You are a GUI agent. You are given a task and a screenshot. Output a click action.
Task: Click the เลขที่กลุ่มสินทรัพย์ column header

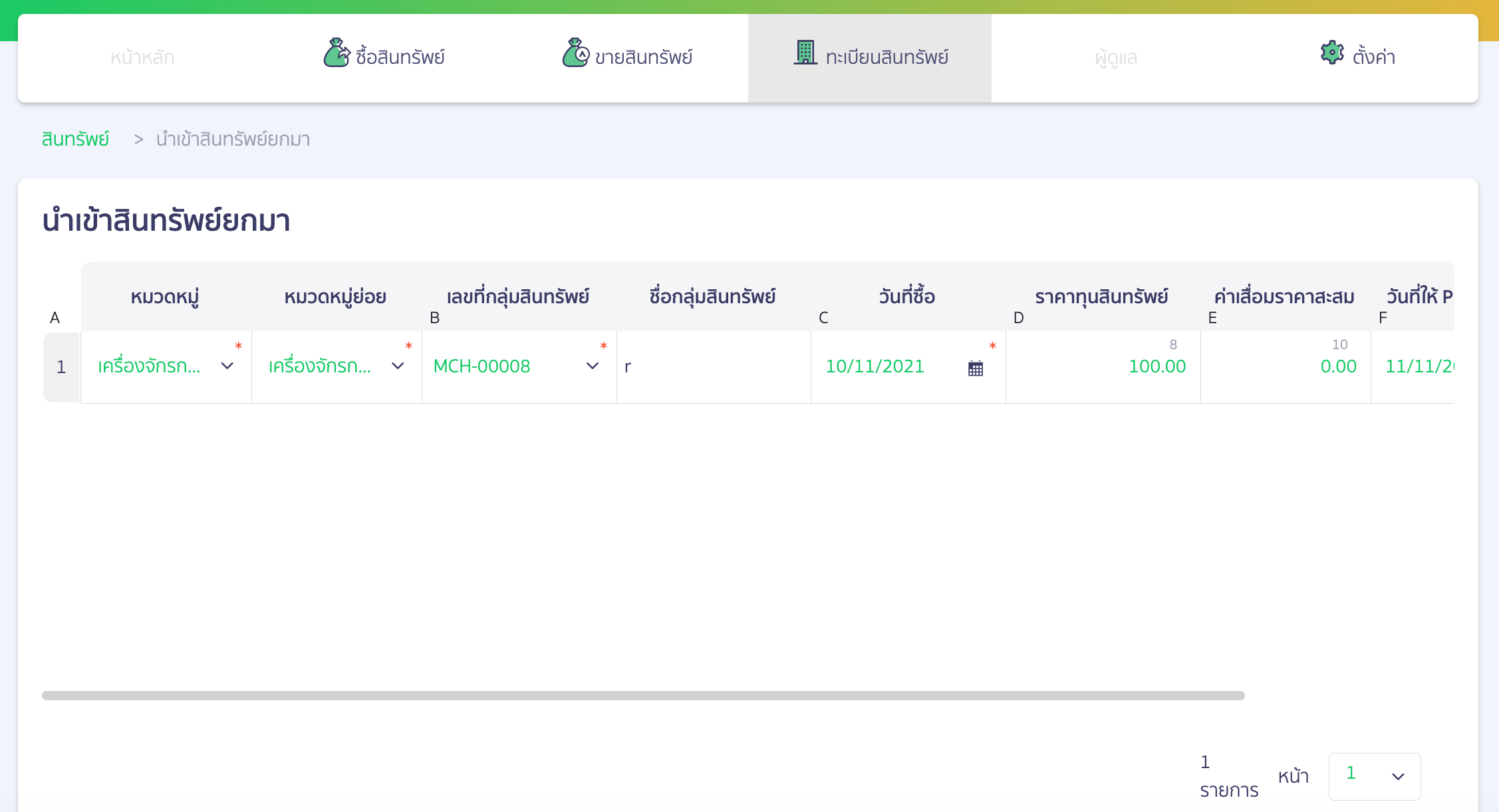[x=518, y=297]
